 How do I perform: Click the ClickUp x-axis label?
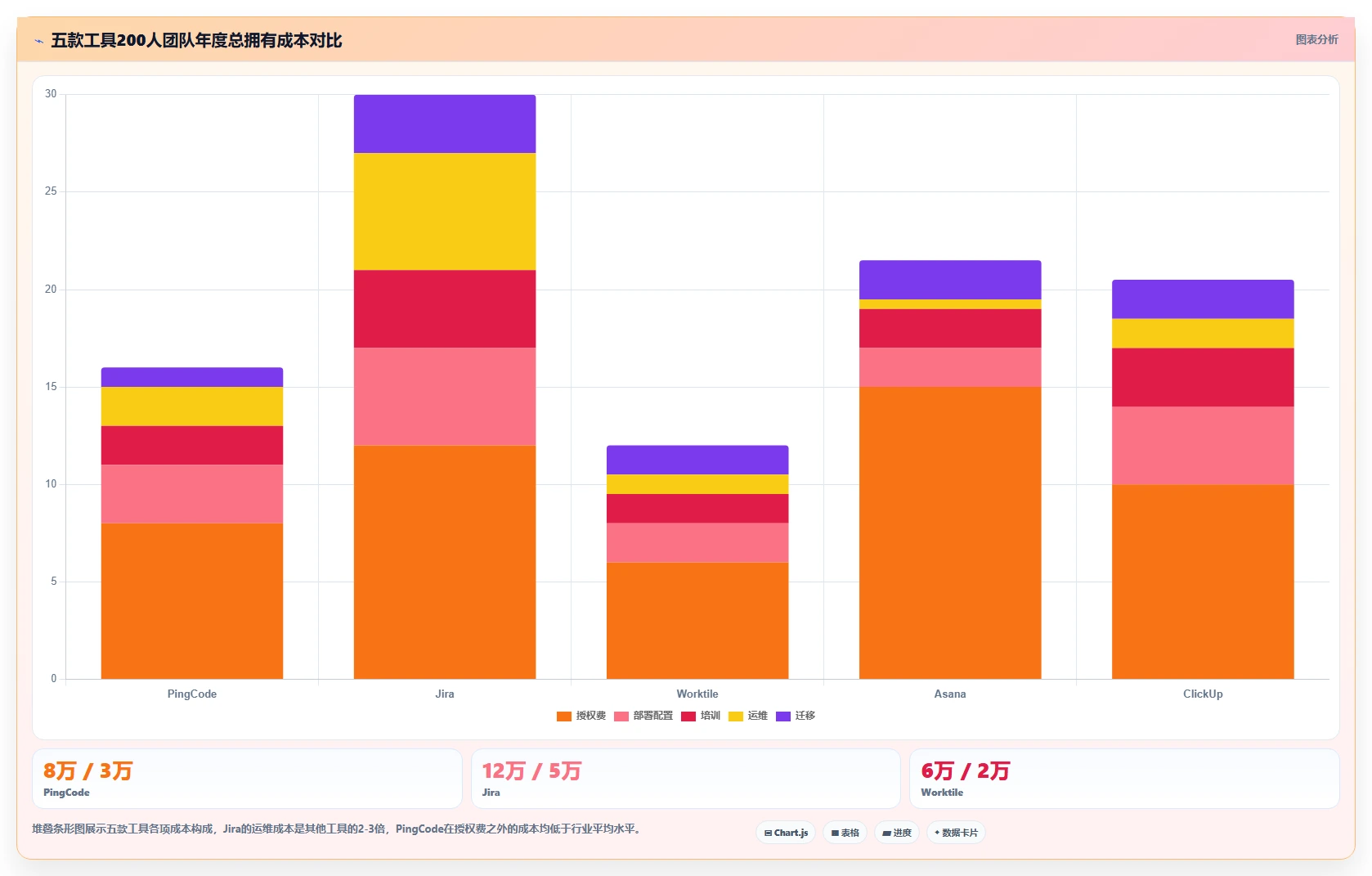click(1203, 694)
